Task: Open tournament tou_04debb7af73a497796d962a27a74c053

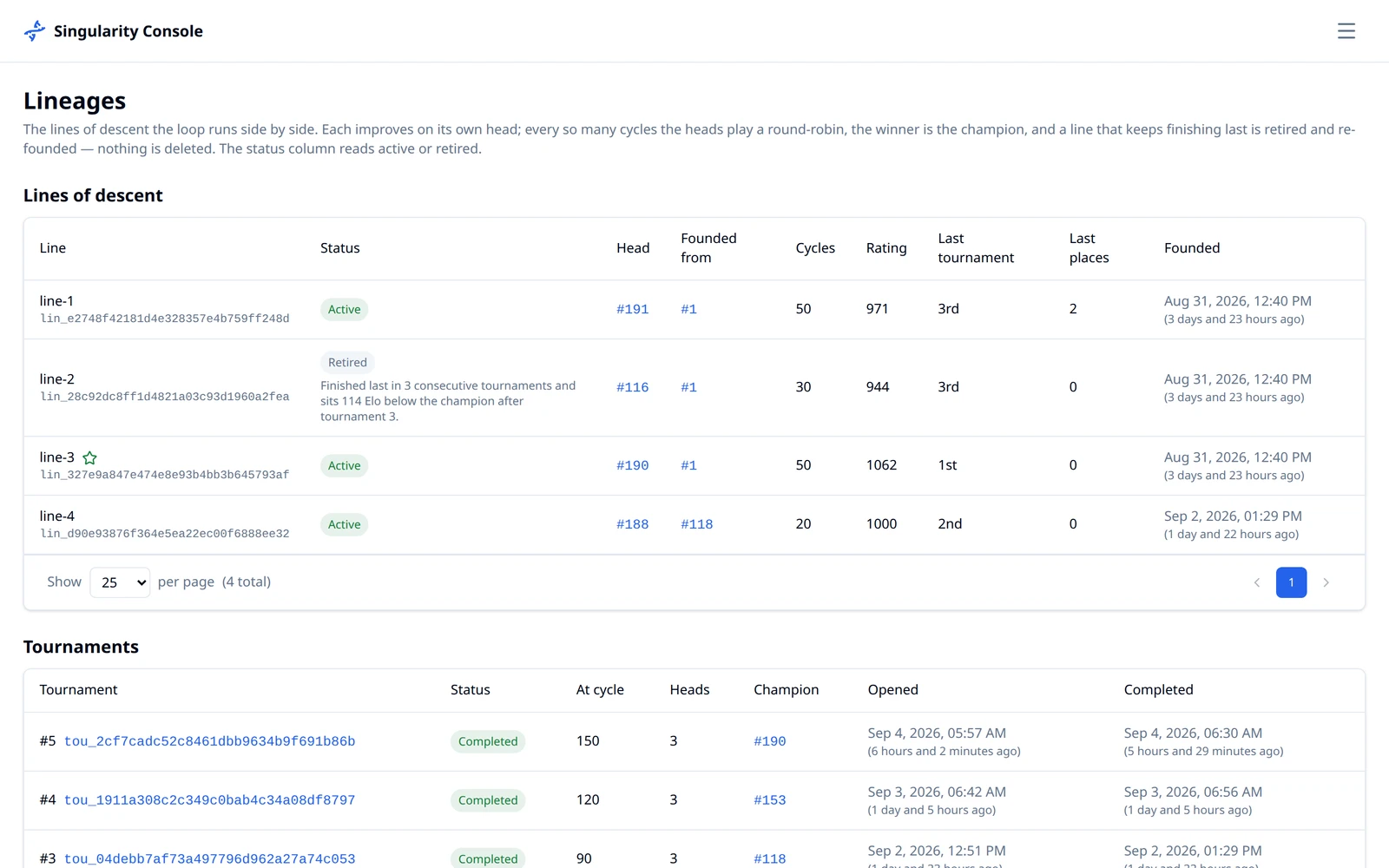Action: [209, 858]
